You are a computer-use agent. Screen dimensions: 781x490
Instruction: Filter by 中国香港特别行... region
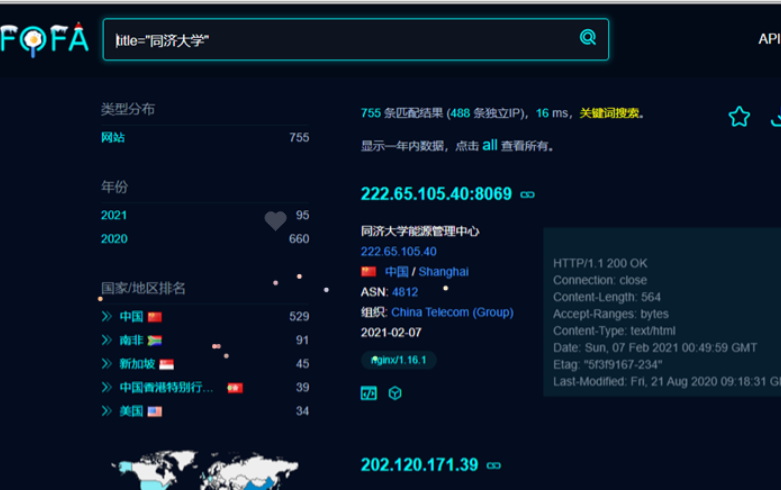coord(166,387)
